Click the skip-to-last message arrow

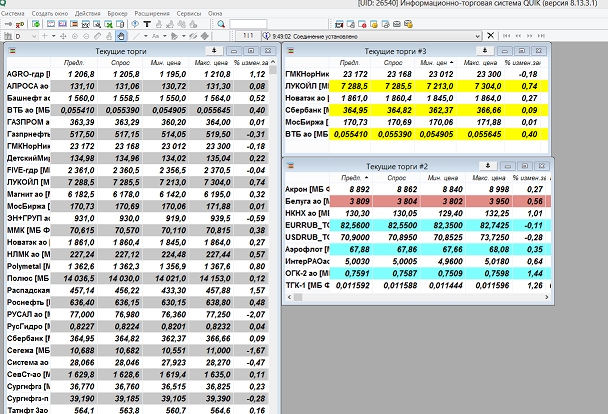tap(541, 36)
